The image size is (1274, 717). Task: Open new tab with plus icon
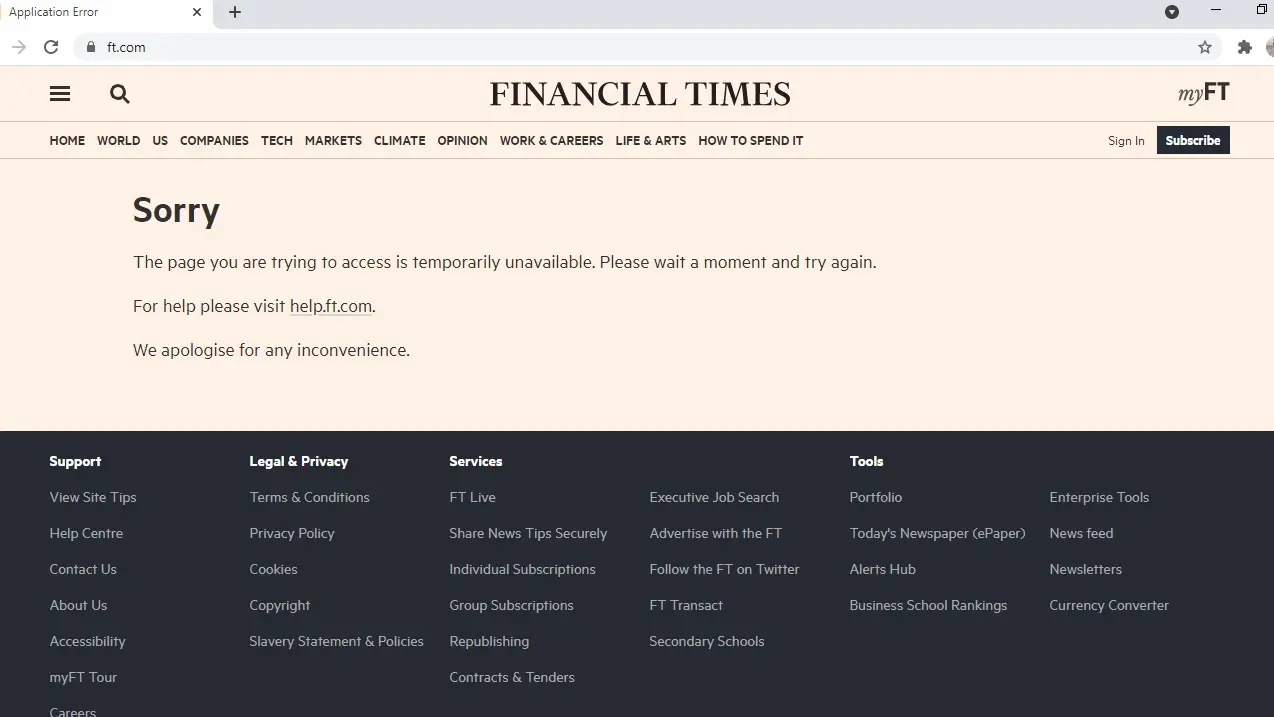235,12
